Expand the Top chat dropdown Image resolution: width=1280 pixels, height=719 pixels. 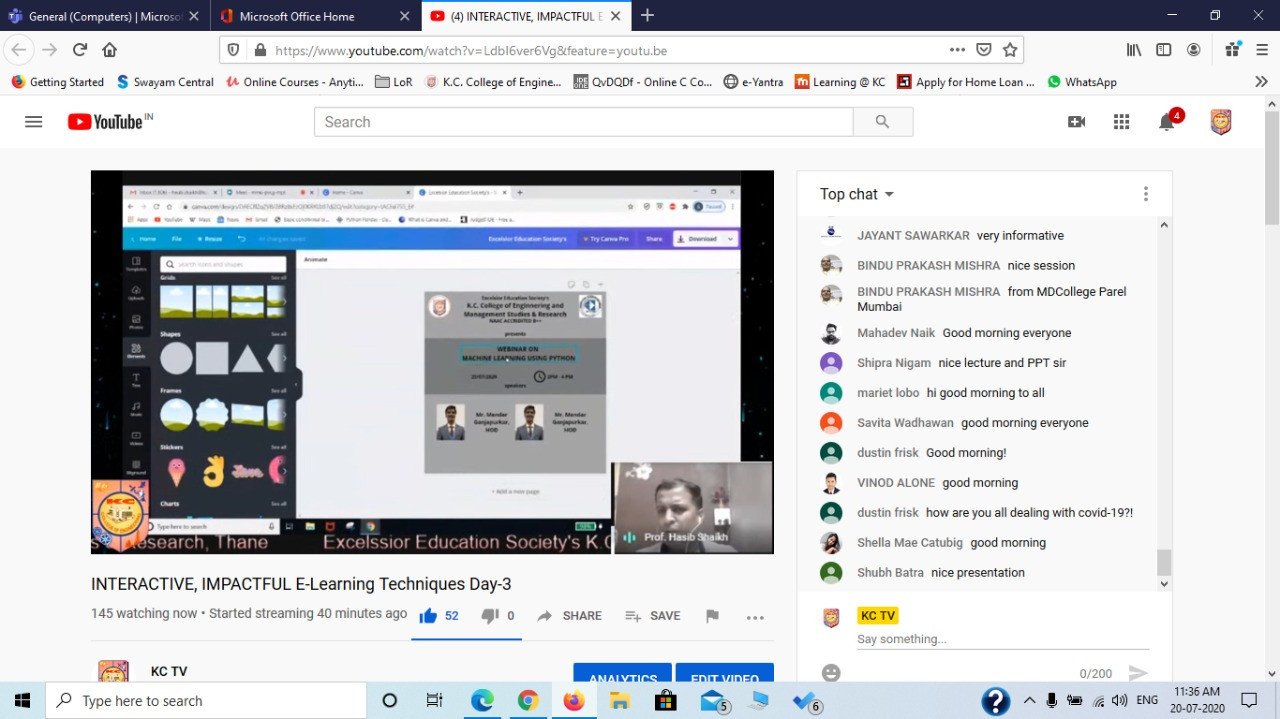point(857,194)
